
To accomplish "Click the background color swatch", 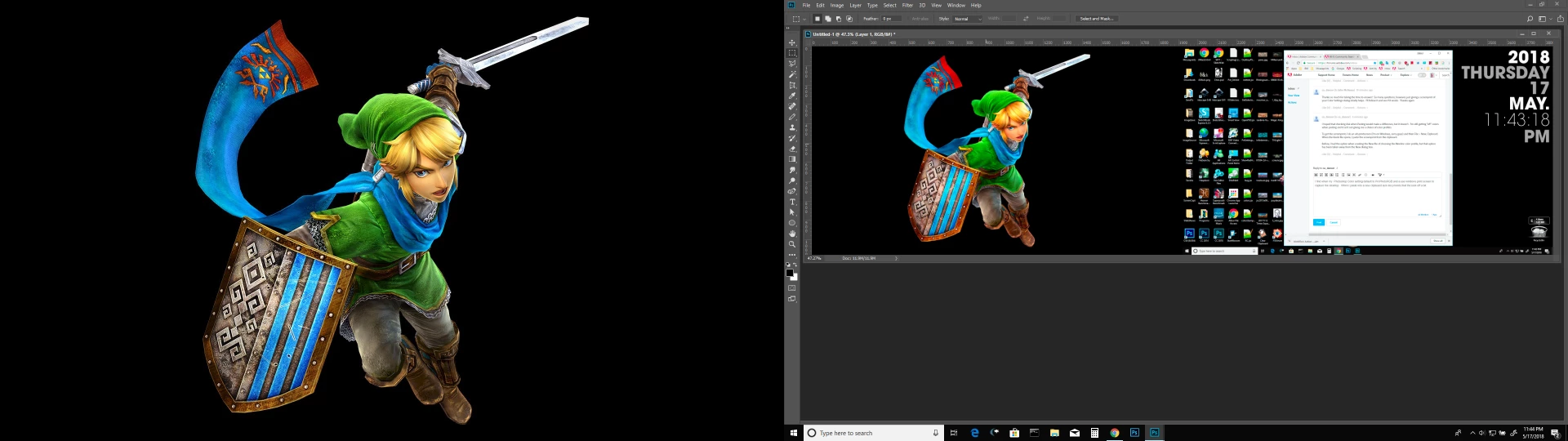I will click(x=794, y=278).
